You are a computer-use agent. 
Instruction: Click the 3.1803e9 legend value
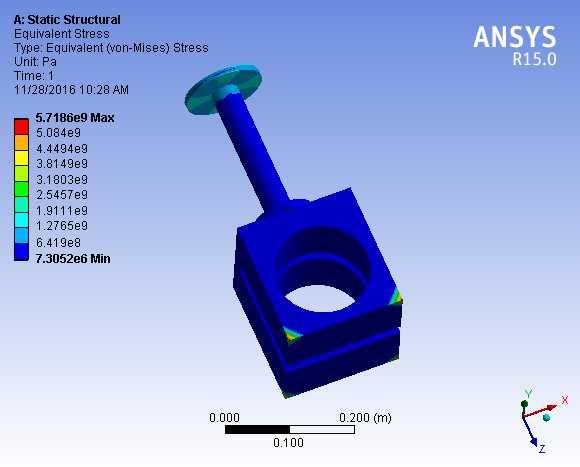tap(62, 180)
